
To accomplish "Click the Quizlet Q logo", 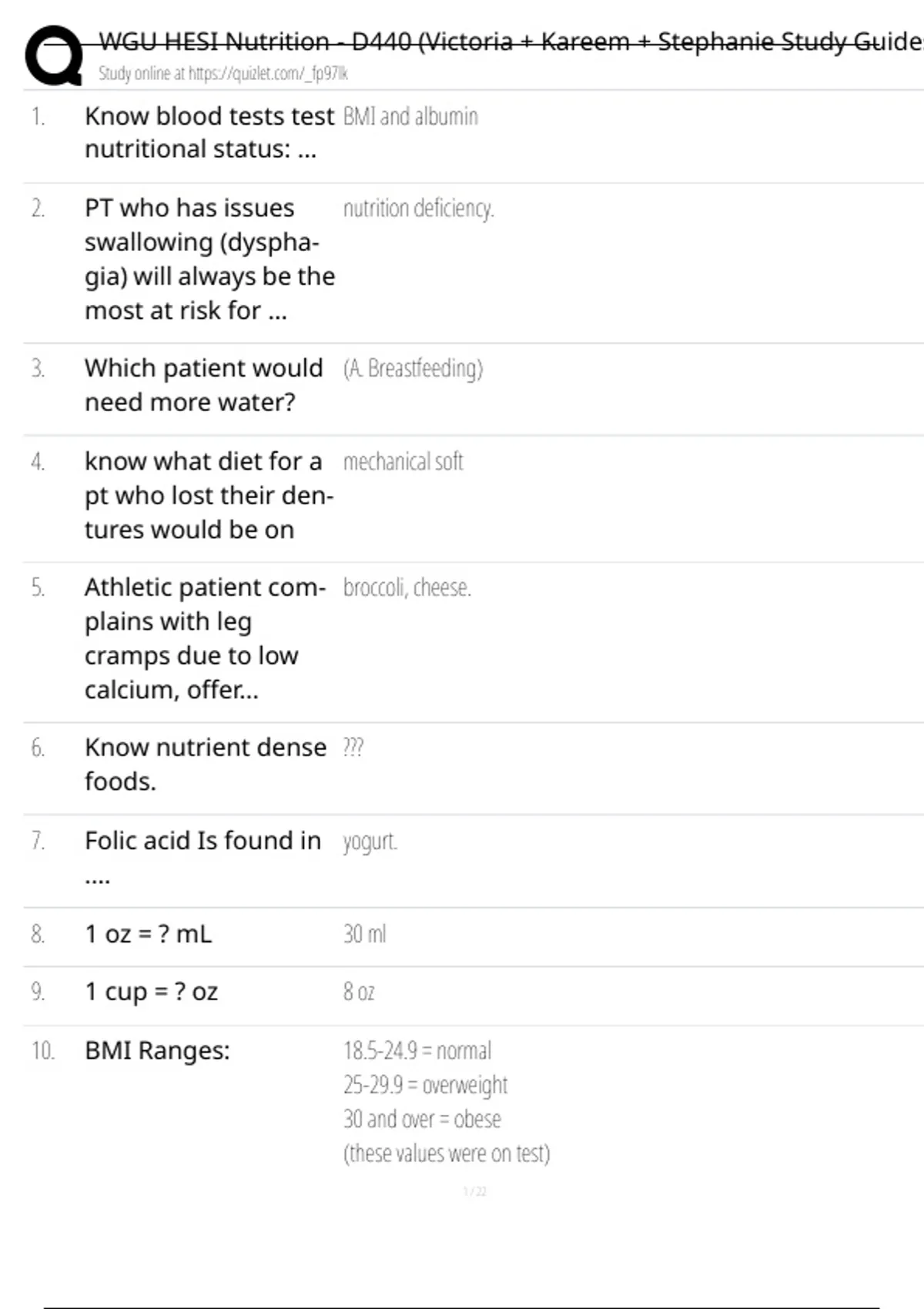I will coord(54,55).
